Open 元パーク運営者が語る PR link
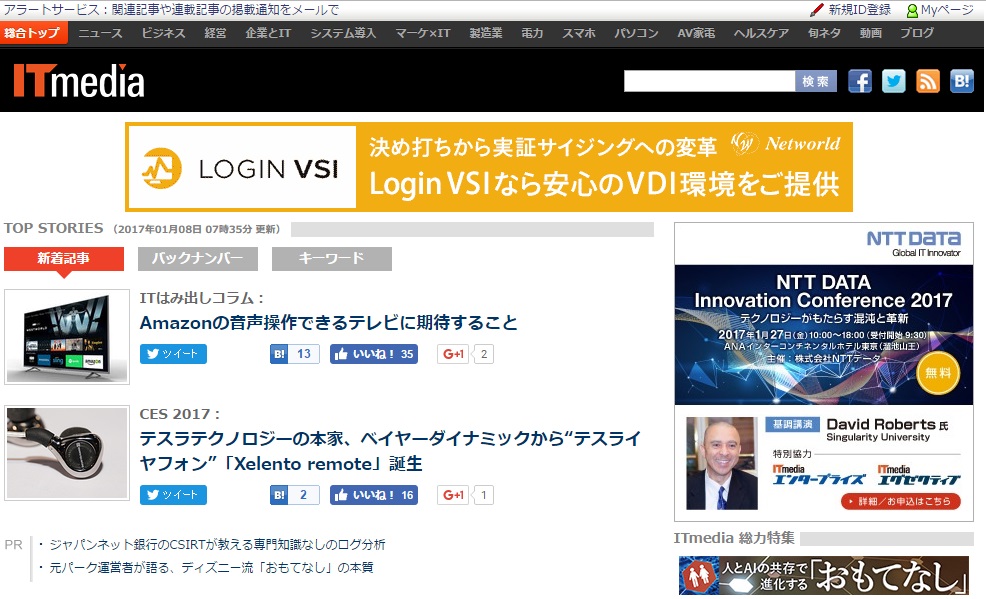 (211, 568)
